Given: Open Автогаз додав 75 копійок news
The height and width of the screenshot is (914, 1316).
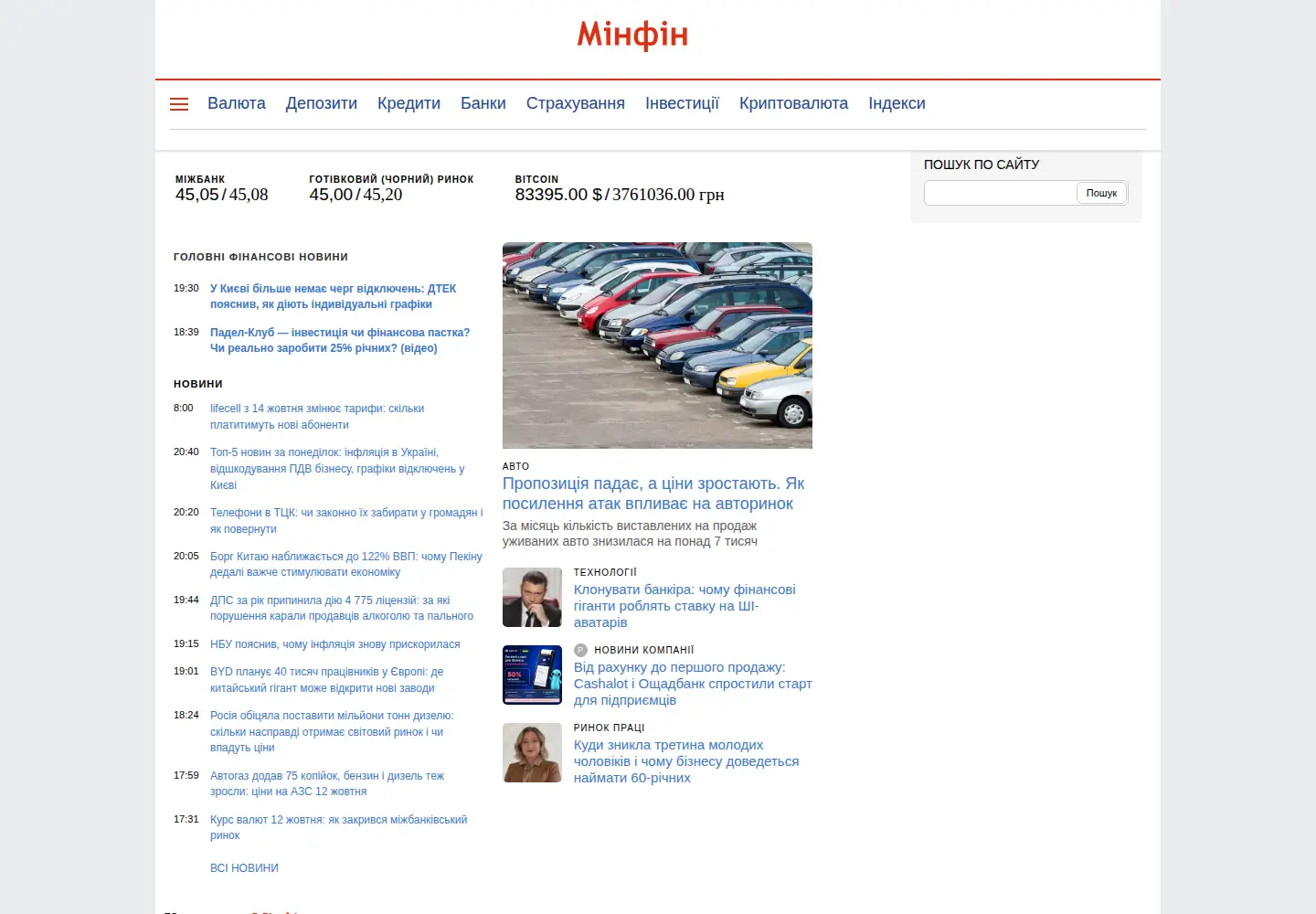Looking at the screenshot, I should [x=327, y=783].
